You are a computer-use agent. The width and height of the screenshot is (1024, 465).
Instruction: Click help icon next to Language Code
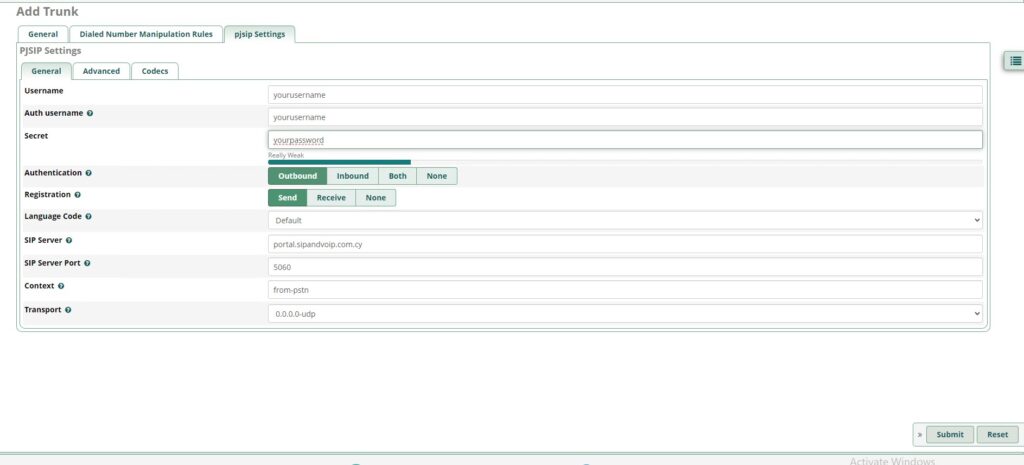[89, 216]
